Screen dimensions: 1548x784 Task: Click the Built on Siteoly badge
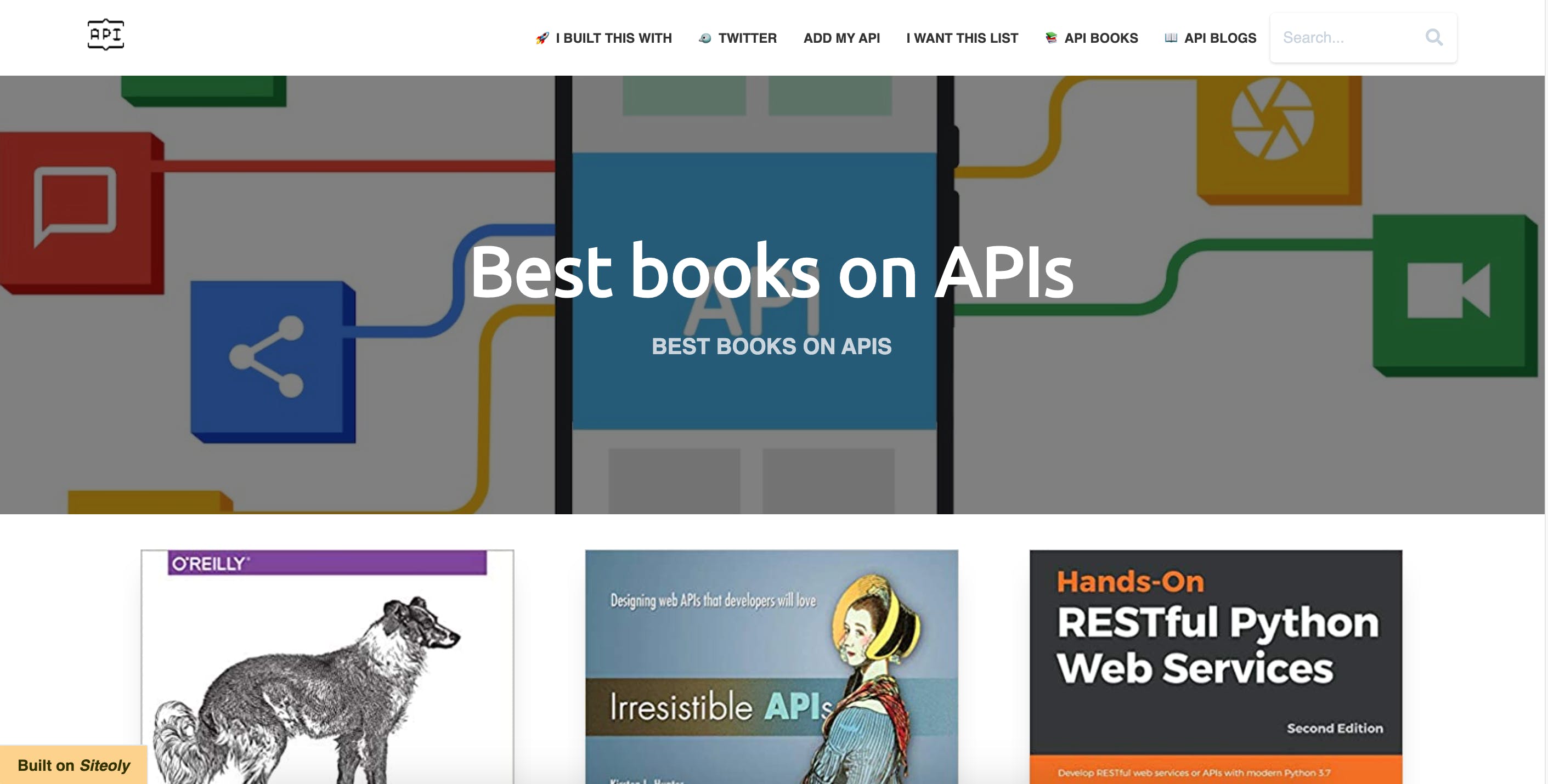74,765
